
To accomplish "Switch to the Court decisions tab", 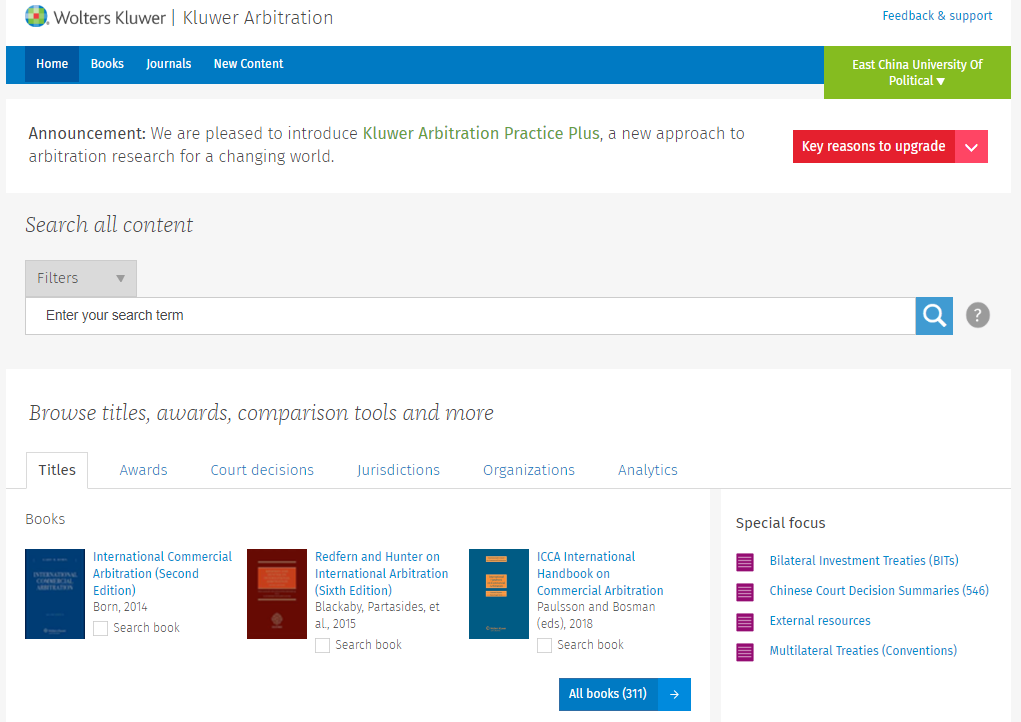I will pos(262,470).
